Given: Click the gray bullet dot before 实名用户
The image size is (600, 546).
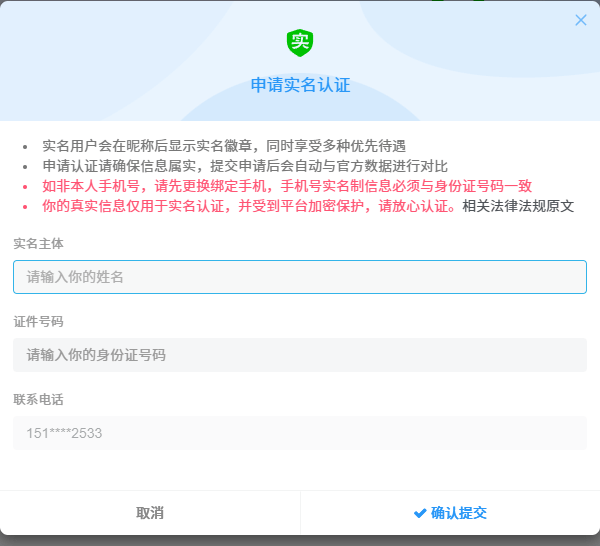Looking at the screenshot, I should [25, 147].
